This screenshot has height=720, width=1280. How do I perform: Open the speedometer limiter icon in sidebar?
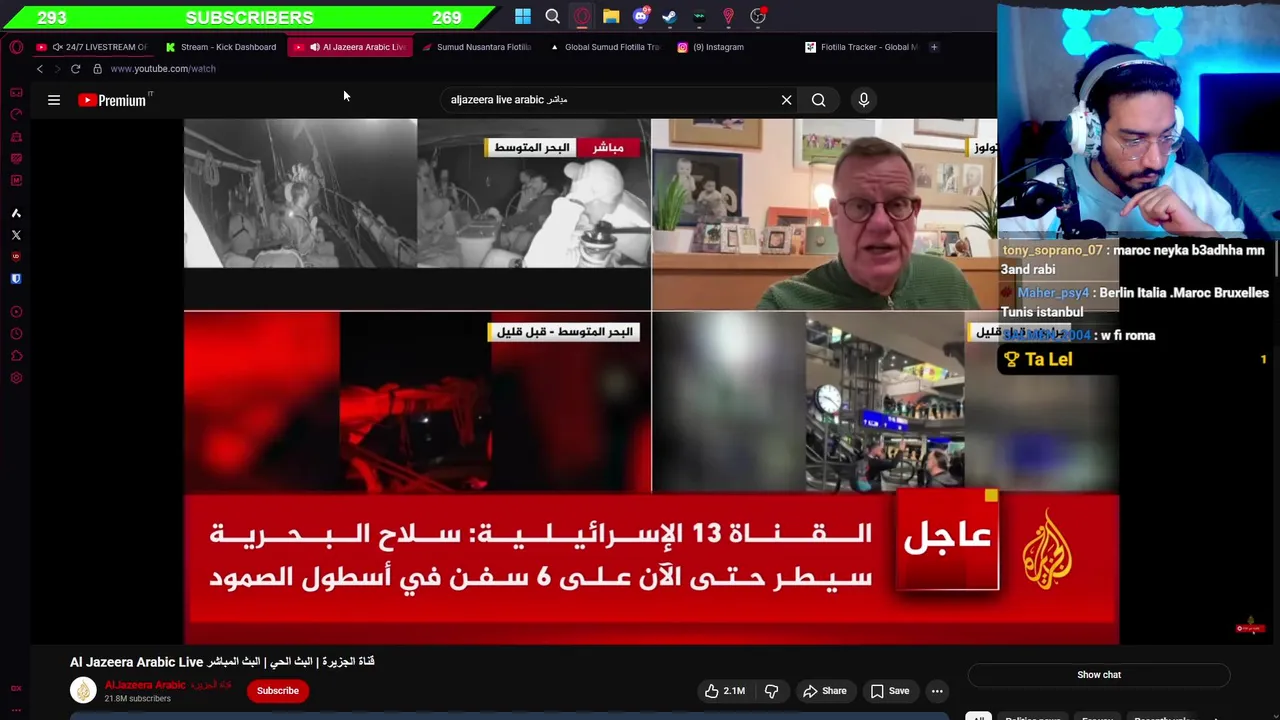coord(16,114)
